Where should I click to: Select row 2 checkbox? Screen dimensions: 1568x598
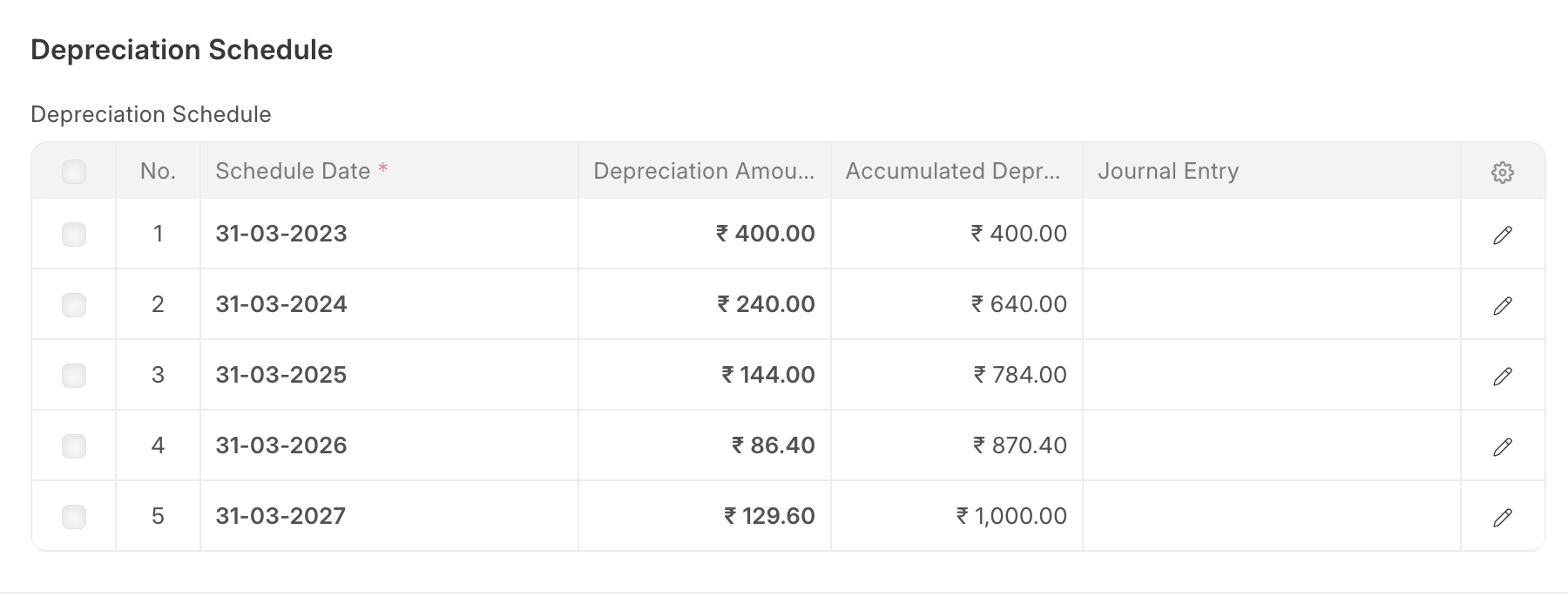click(x=74, y=305)
